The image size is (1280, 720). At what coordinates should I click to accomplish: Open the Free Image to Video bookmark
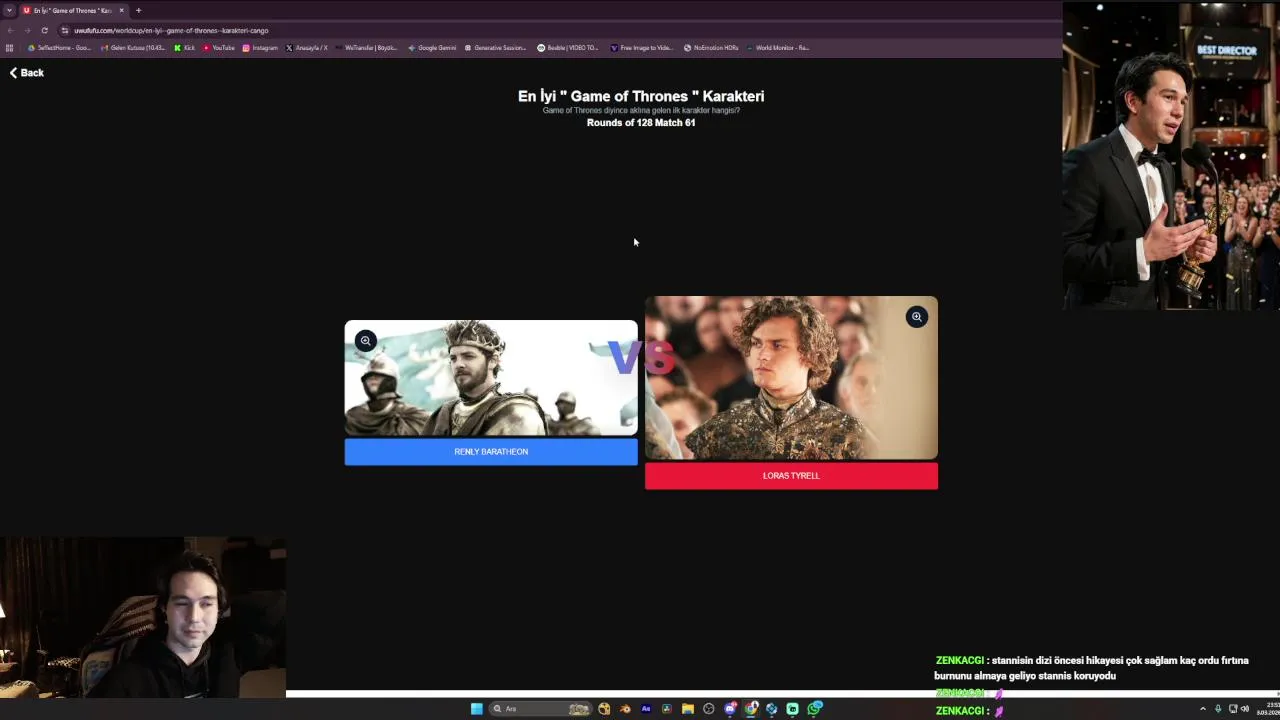click(x=642, y=48)
